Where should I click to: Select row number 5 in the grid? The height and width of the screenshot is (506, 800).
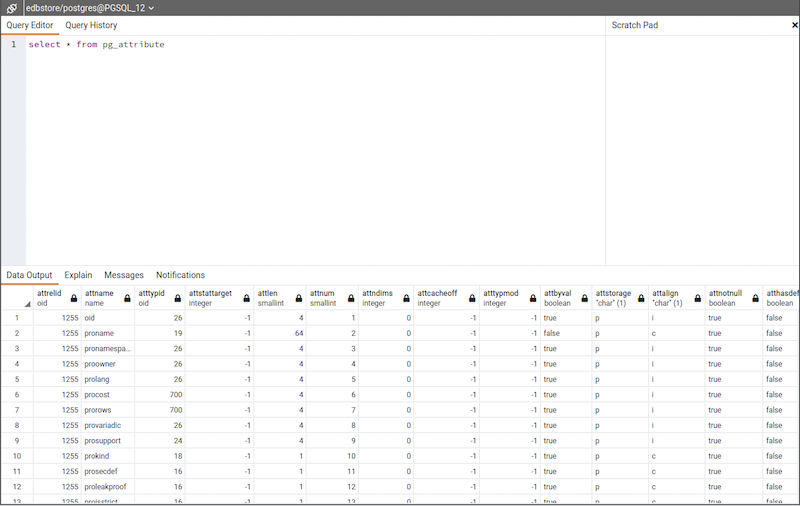point(17,379)
